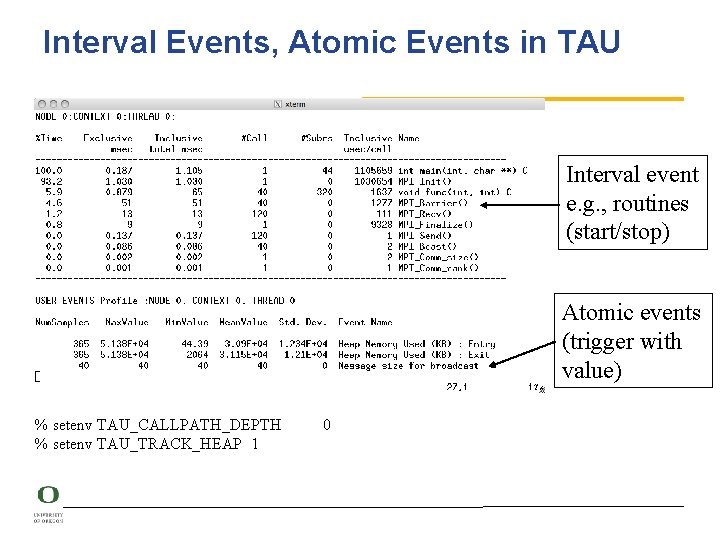Select the slide title 'Interval Events, Atomic Events in TAU'

tap(331, 42)
